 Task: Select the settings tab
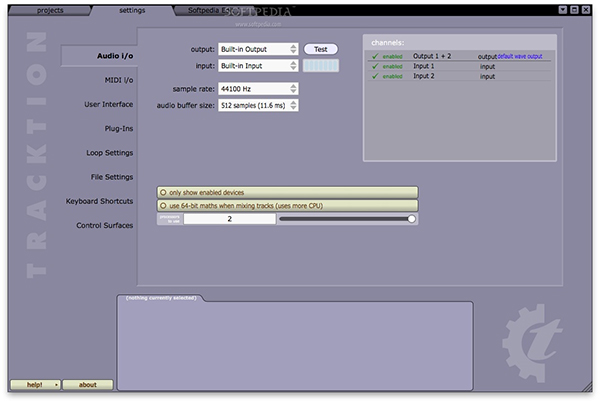(132, 10)
